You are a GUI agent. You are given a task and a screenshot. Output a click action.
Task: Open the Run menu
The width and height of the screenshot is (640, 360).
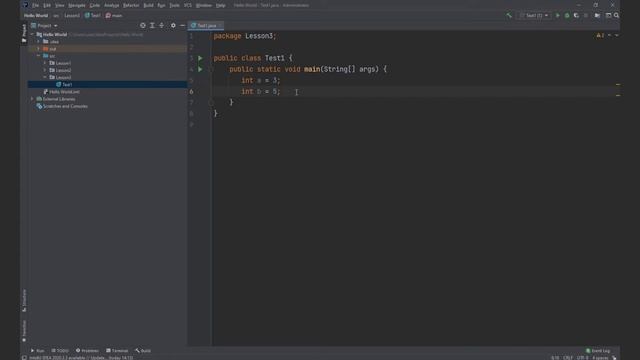pyautogui.click(x=162, y=5)
